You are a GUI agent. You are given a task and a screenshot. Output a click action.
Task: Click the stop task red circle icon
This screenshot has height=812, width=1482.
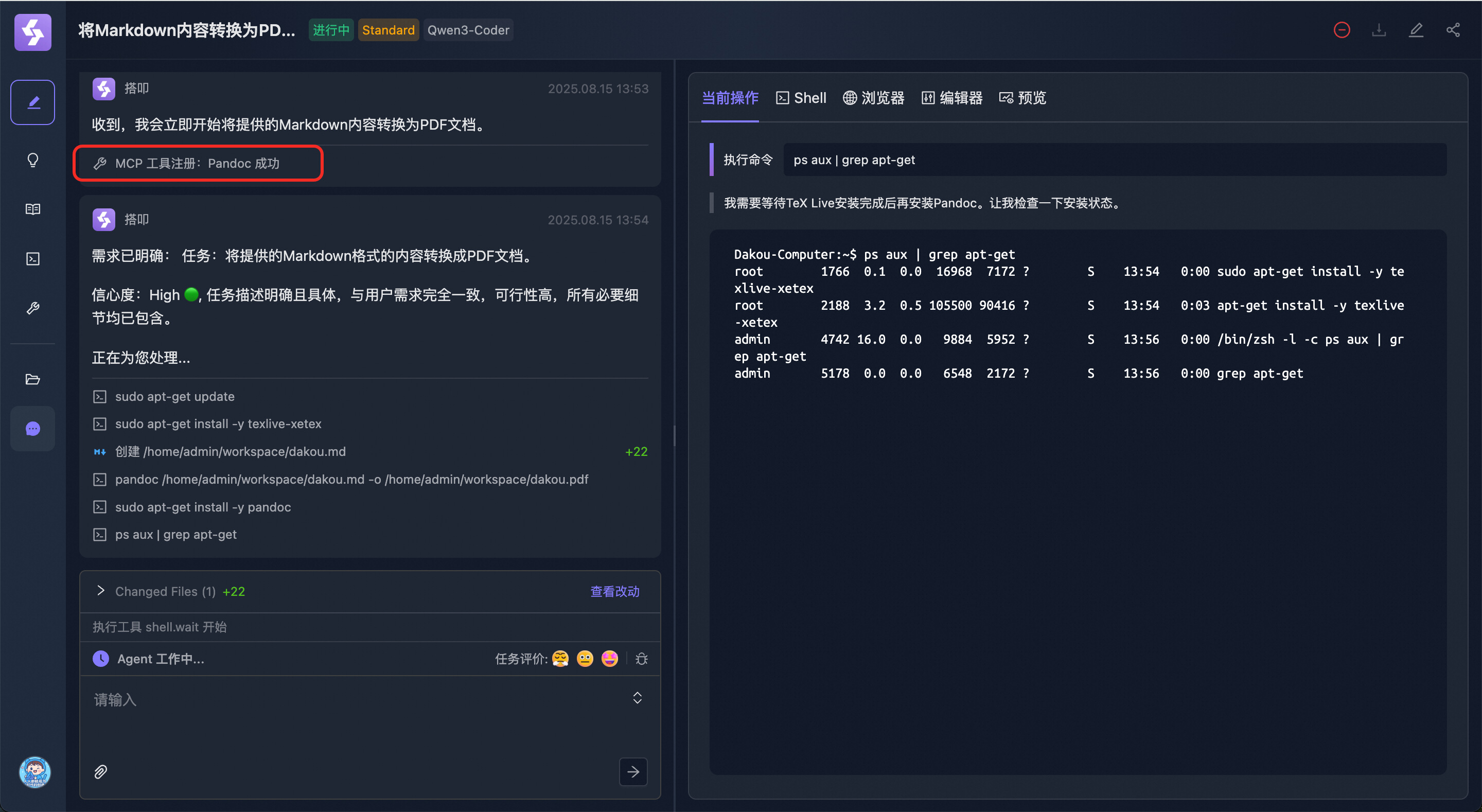point(1341,30)
